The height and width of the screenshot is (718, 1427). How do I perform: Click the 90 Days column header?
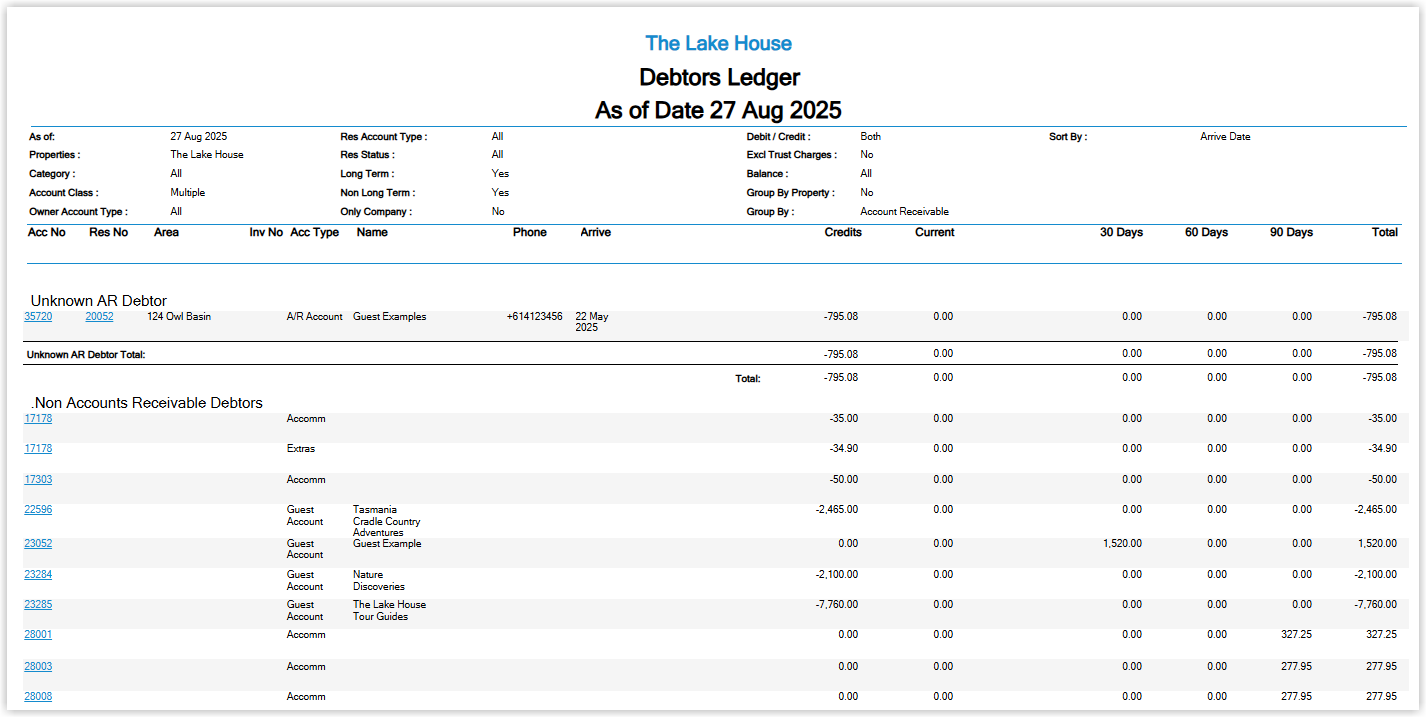coord(1291,232)
